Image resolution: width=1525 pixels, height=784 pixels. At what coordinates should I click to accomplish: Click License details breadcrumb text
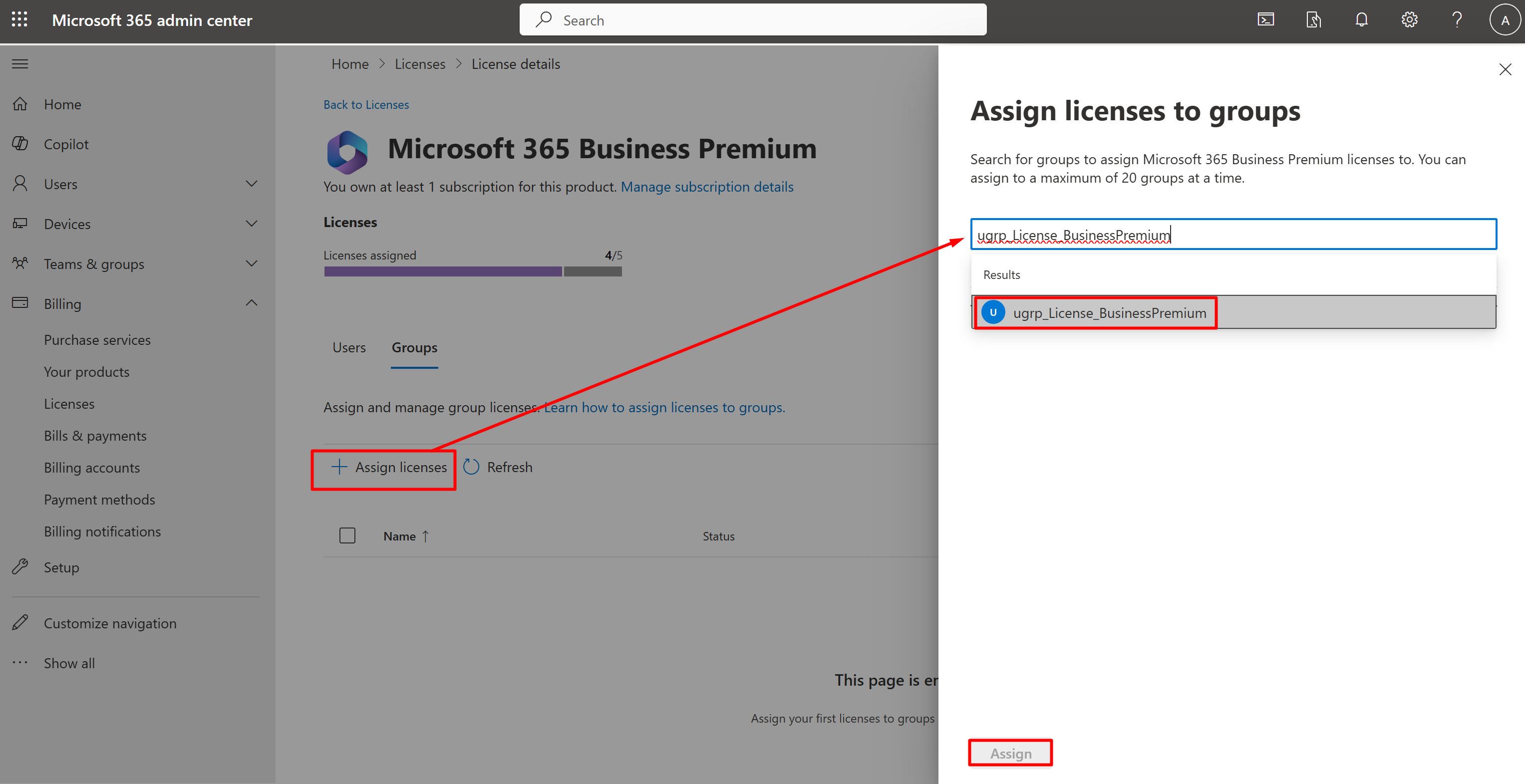point(516,64)
